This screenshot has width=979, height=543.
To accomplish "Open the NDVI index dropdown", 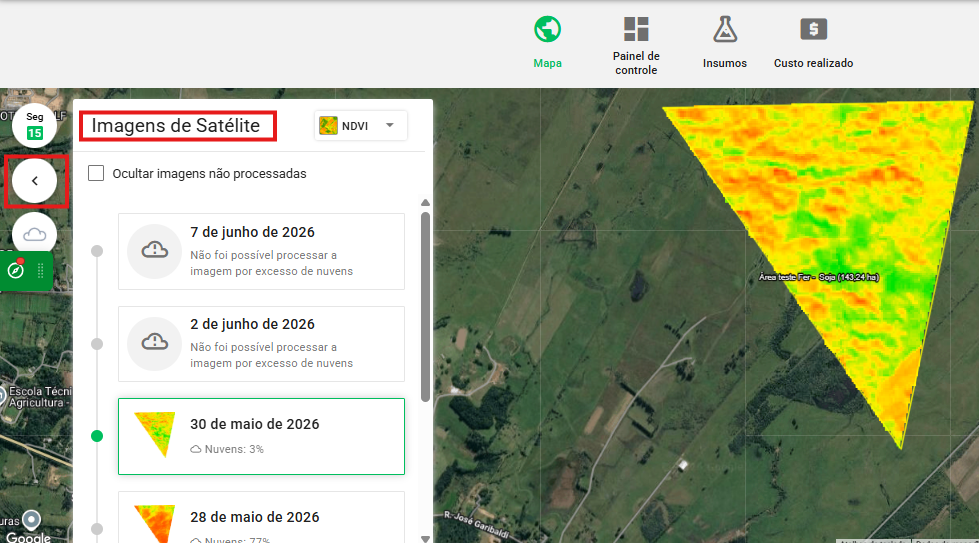I will [361, 125].
